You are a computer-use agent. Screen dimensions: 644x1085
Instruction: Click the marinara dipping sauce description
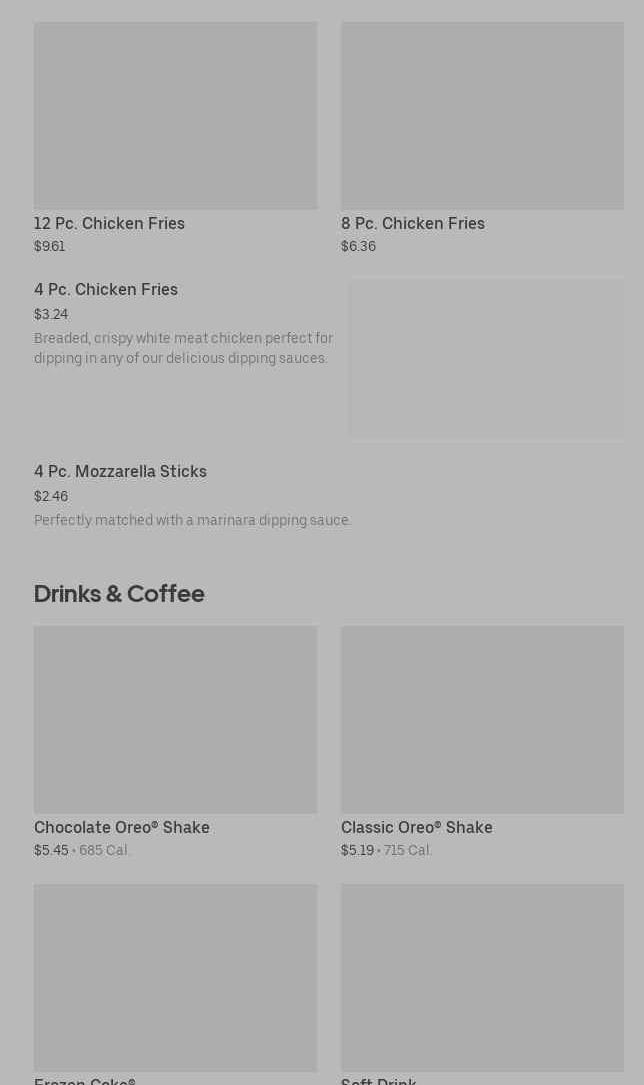[x=192, y=520]
